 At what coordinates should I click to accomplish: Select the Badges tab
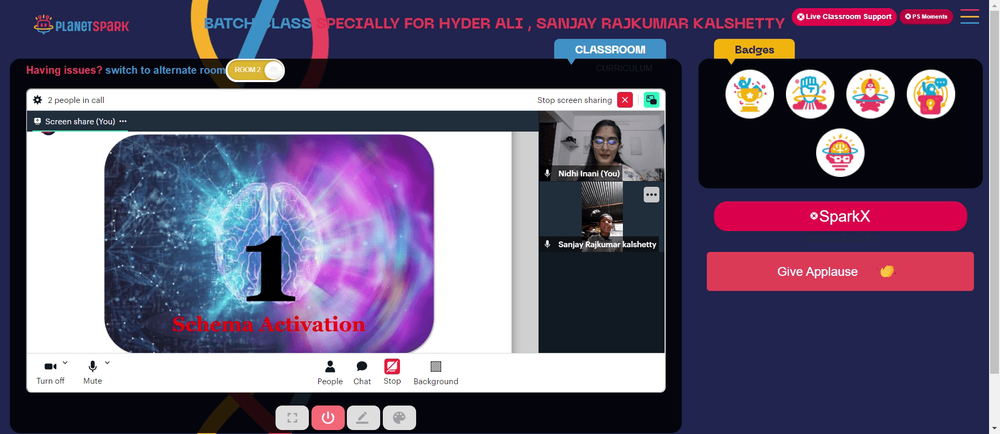coord(754,49)
